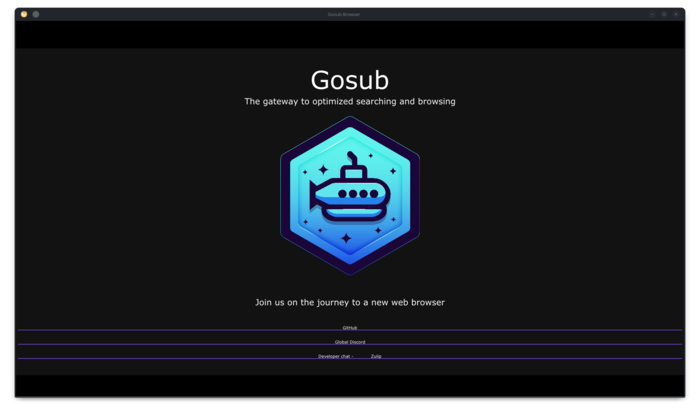Image resolution: width=700 pixels, height=419 pixels.
Task: Open the Zulip developer chat link
Action: 376,356
